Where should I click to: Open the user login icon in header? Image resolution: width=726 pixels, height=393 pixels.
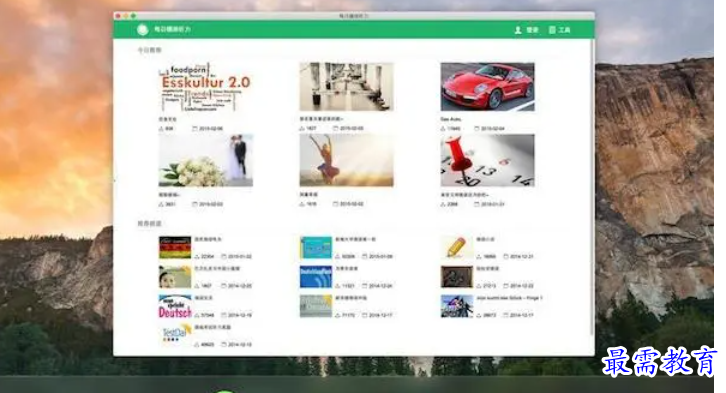(x=518, y=30)
